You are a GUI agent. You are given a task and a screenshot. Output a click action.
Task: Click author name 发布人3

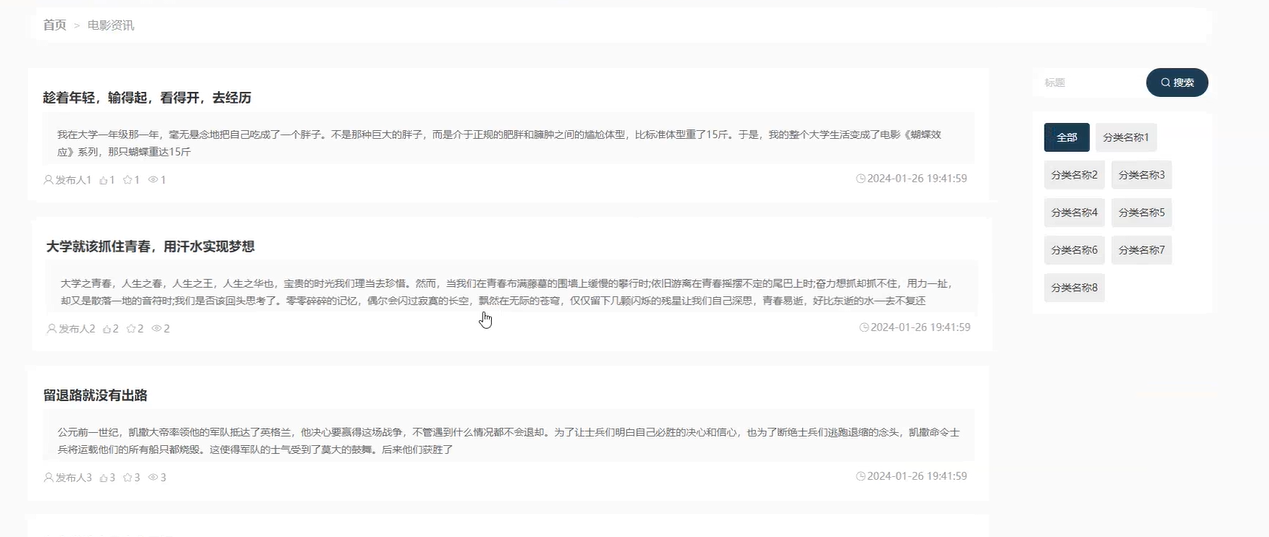pos(74,478)
